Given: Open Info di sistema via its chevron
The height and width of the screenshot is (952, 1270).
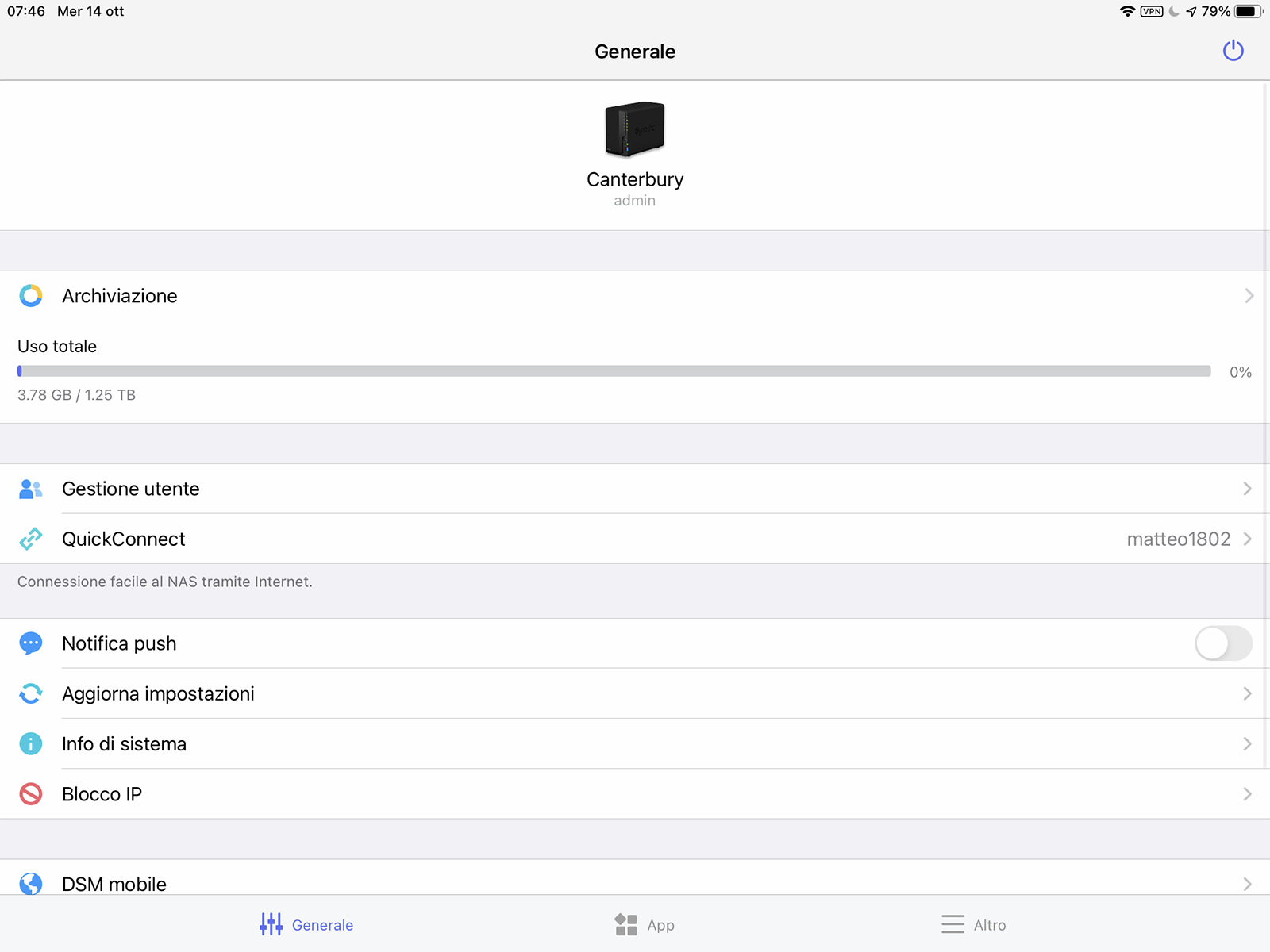Looking at the screenshot, I should click(x=1248, y=743).
